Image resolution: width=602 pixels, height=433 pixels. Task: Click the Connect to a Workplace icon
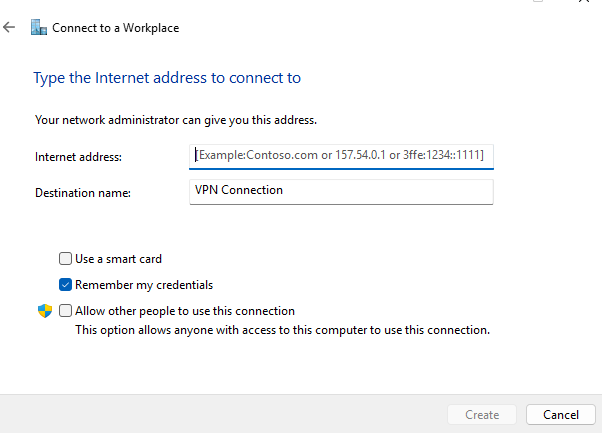click(x=38, y=27)
